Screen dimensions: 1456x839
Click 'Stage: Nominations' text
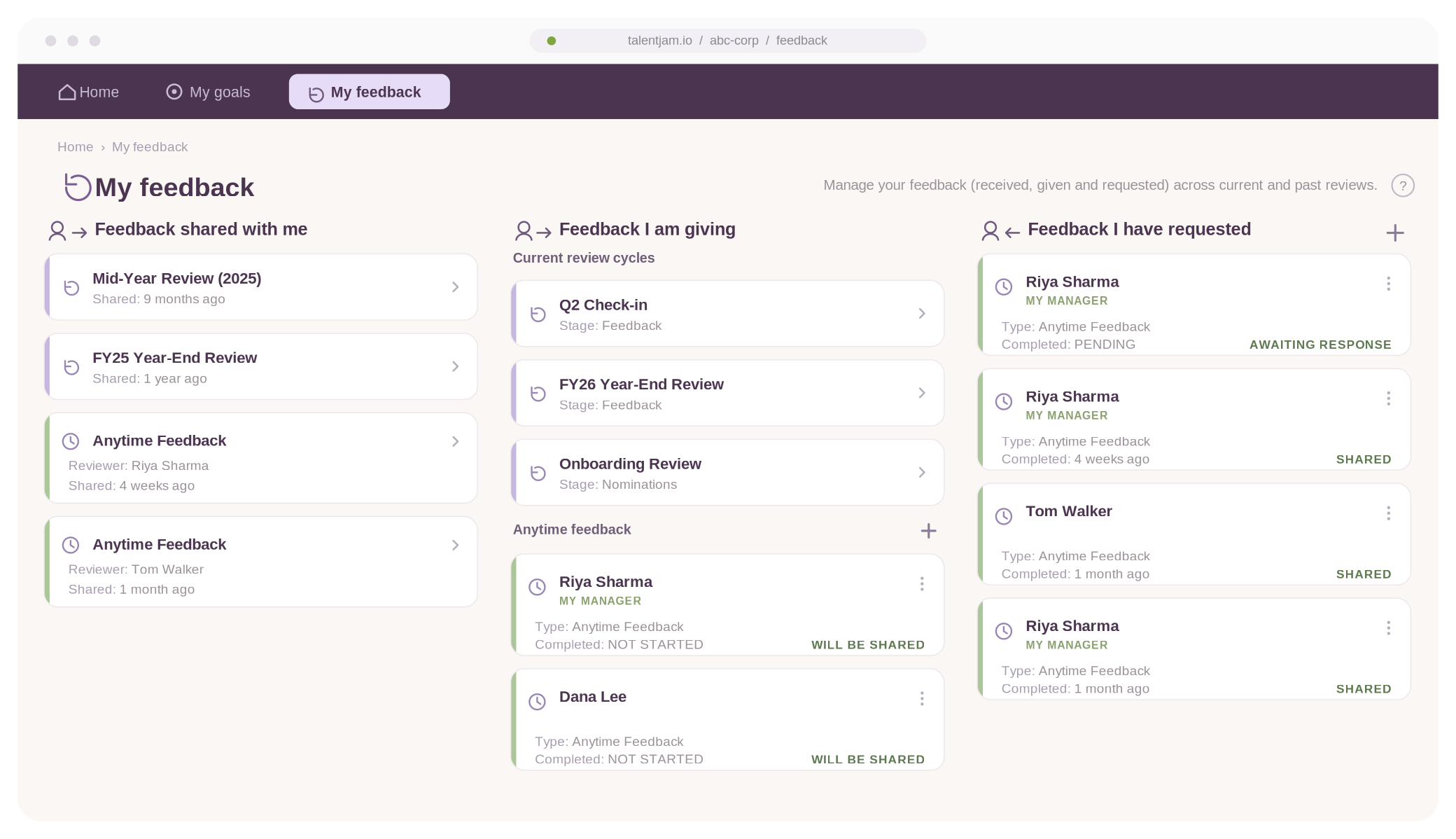[618, 485]
